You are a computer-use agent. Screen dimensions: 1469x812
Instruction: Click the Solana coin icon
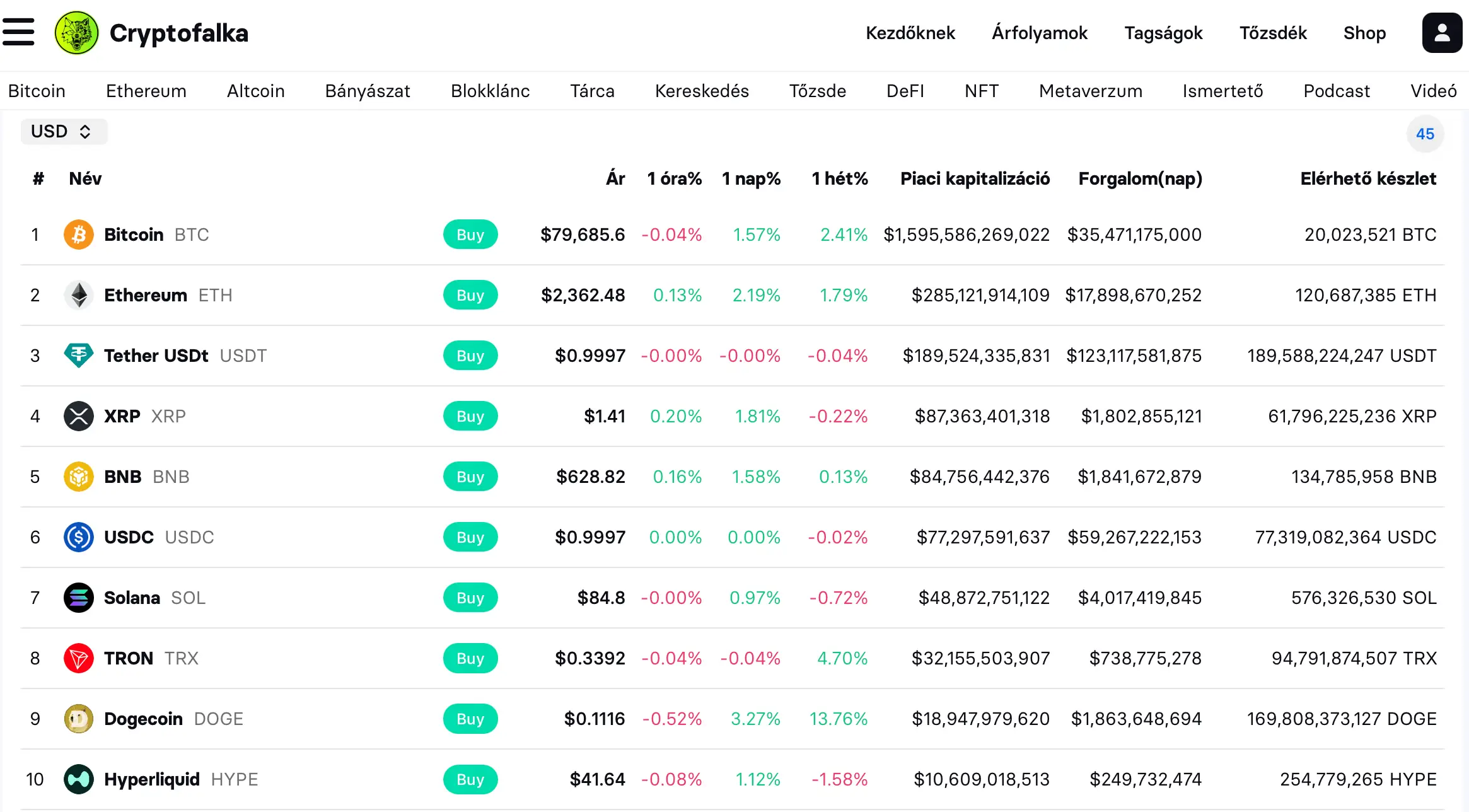pos(79,598)
